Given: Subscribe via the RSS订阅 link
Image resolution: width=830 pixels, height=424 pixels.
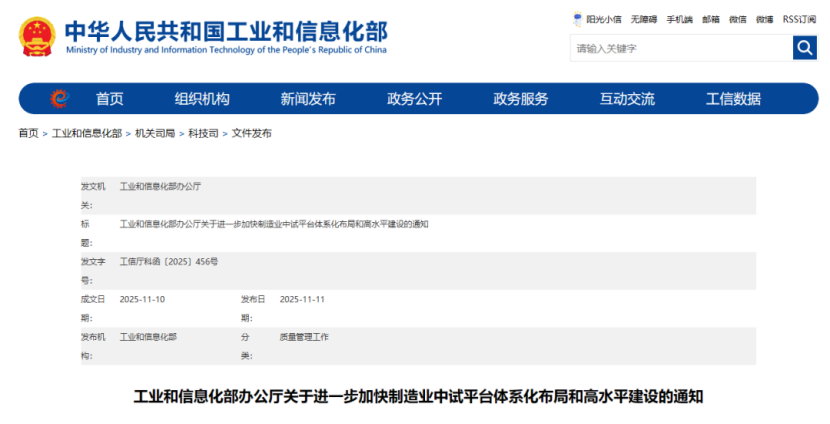Looking at the screenshot, I should 800,19.
